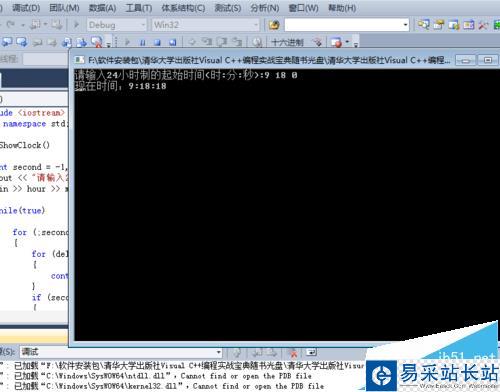
Task: Click the green start debugging arrow
Action: tap(76, 25)
